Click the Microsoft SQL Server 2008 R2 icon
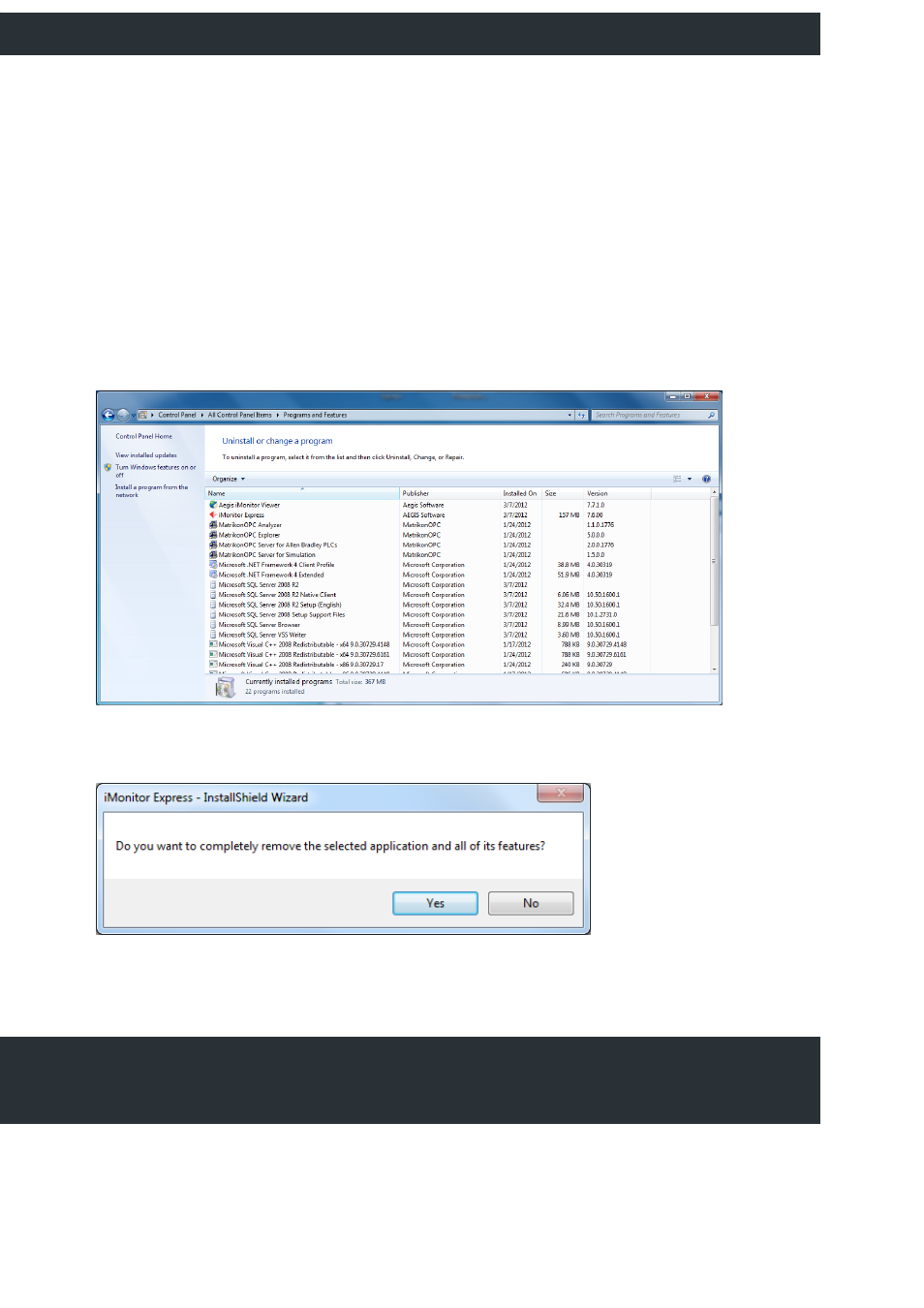 (x=213, y=584)
